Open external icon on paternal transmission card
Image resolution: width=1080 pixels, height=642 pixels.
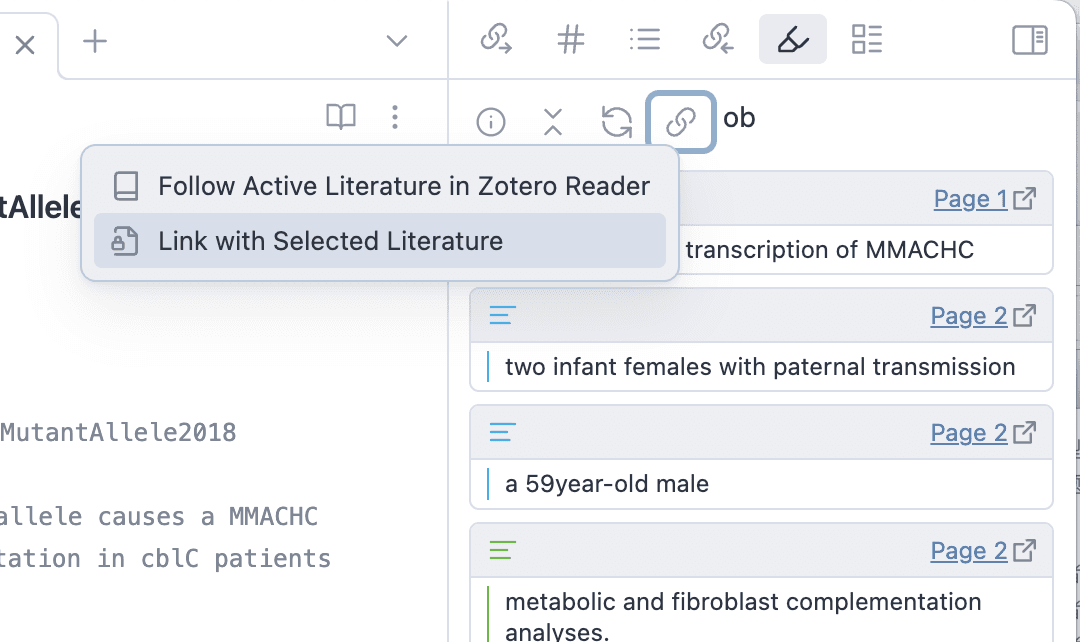click(x=1024, y=316)
